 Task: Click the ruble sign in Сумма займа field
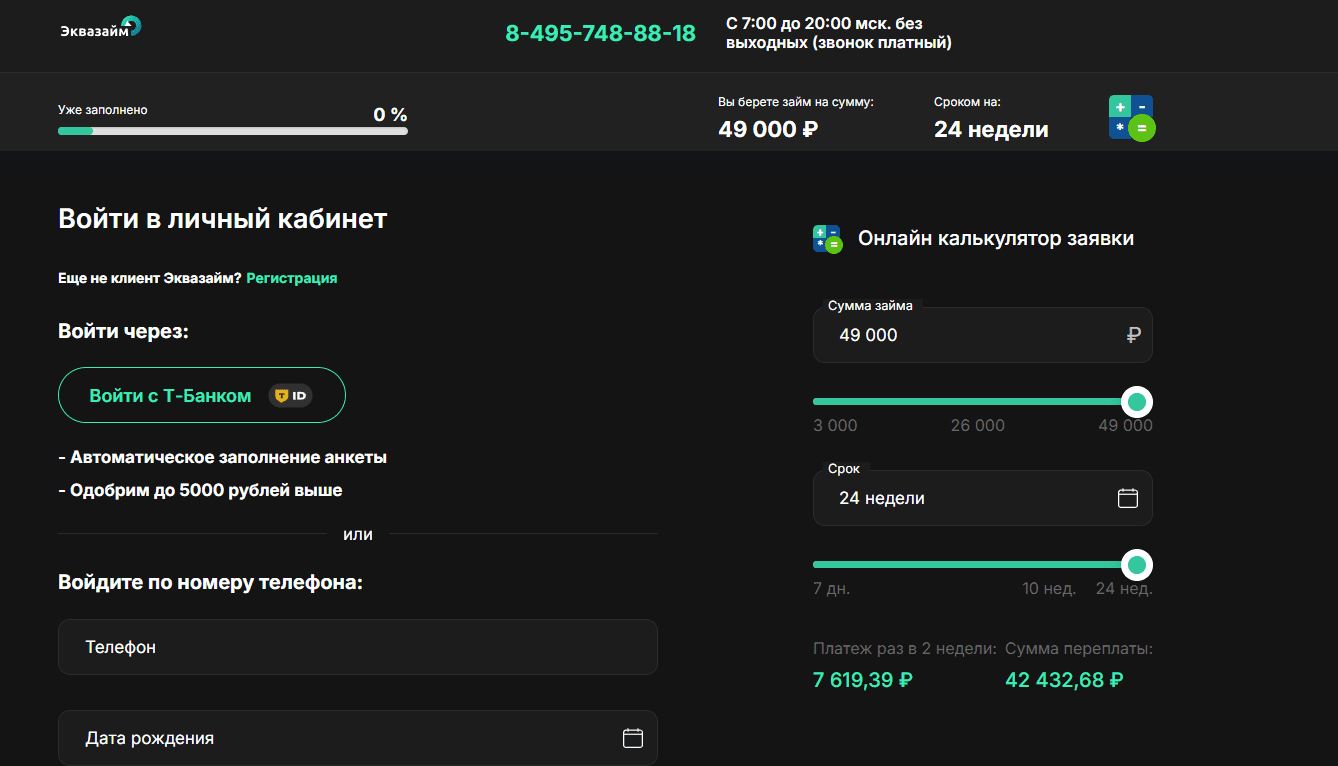click(x=1133, y=335)
